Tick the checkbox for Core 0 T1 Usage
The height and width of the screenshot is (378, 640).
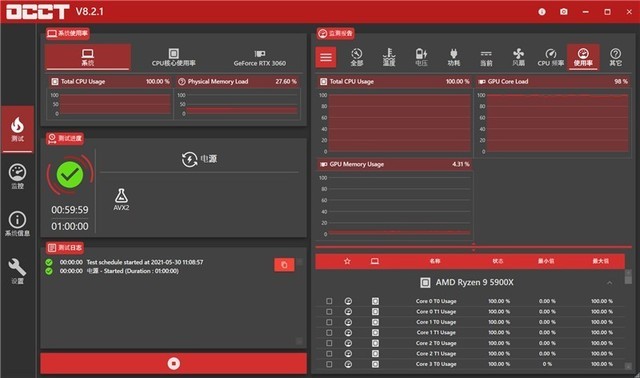(x=329, y=311)
